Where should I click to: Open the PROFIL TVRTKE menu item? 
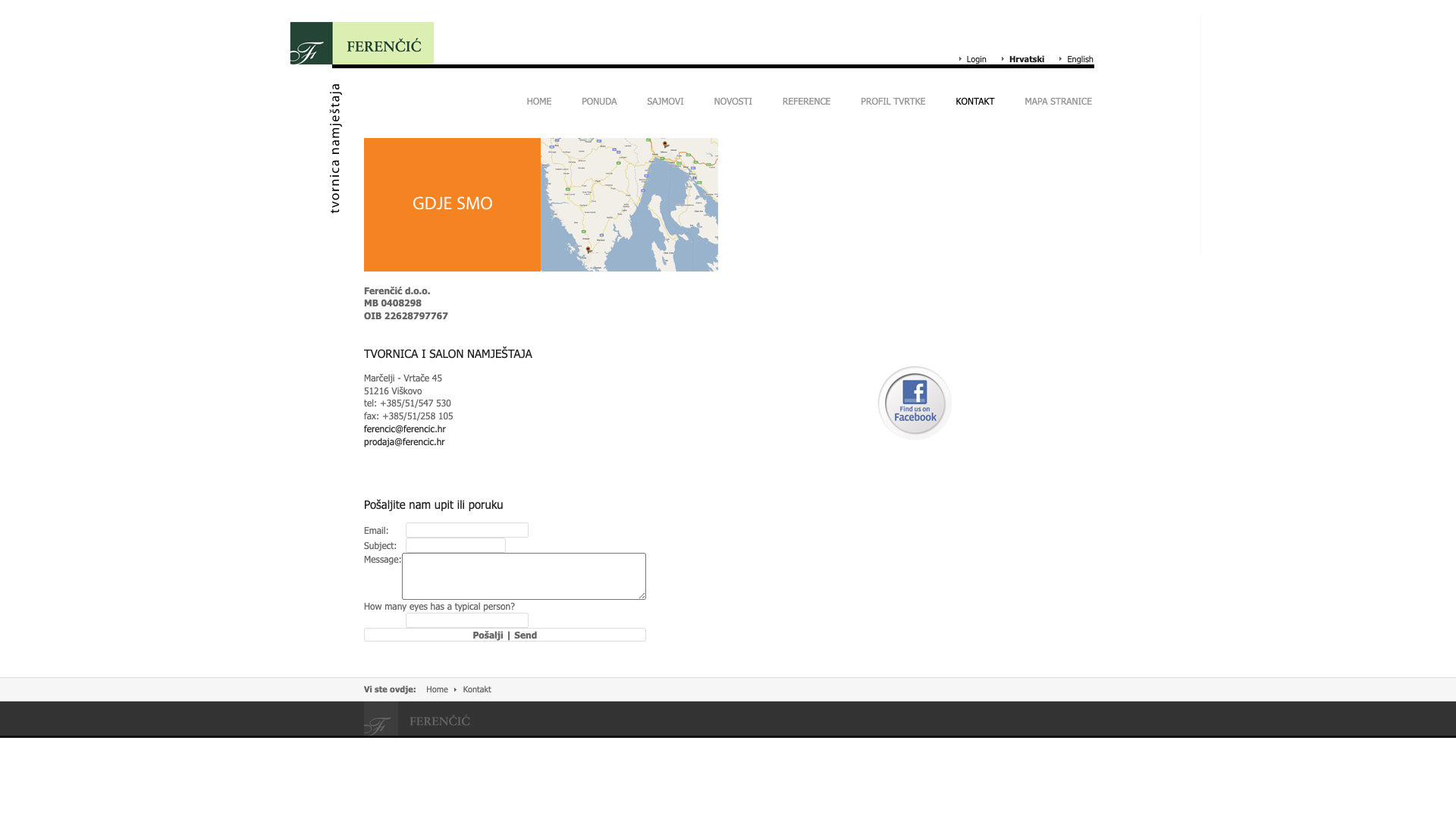click(893, 102)
